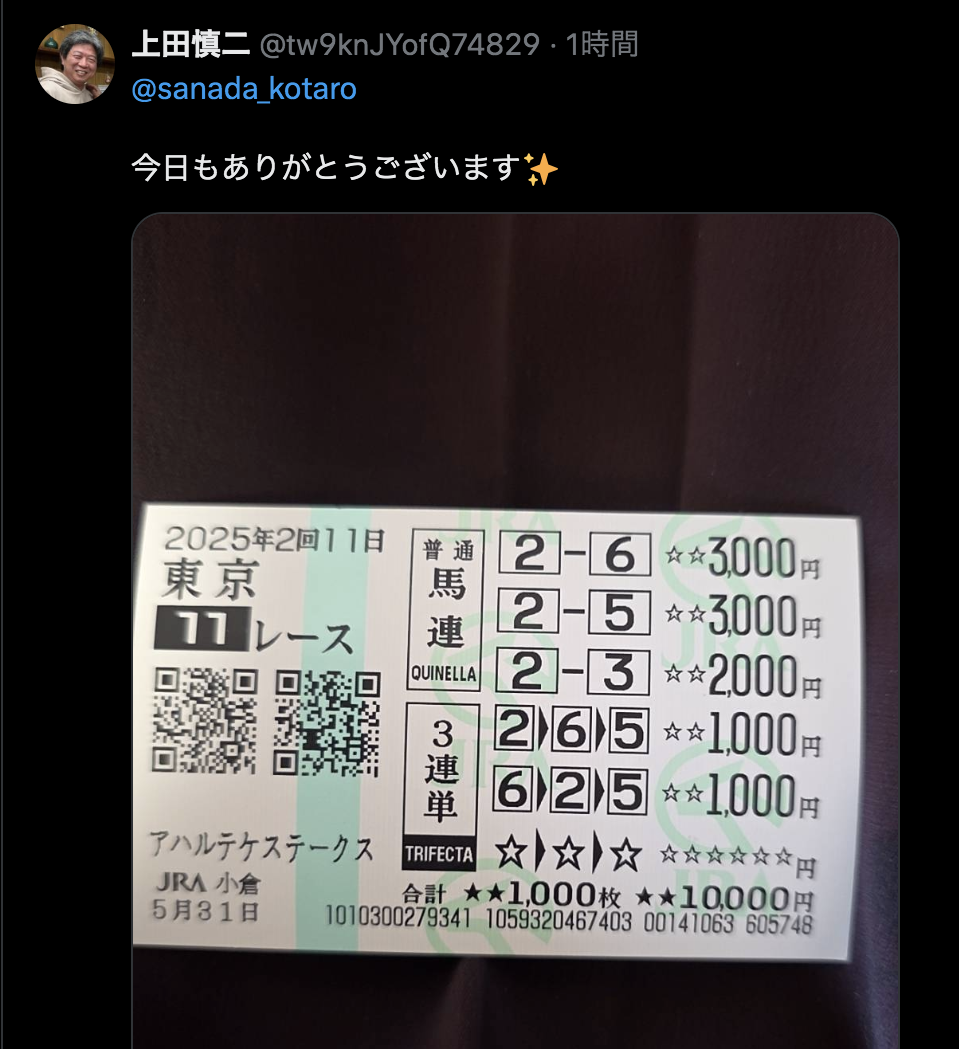Viewport: 959px width, 1049px height.
Task: Click the 合計 10,000円 total line
Action: tap(608, 896)
